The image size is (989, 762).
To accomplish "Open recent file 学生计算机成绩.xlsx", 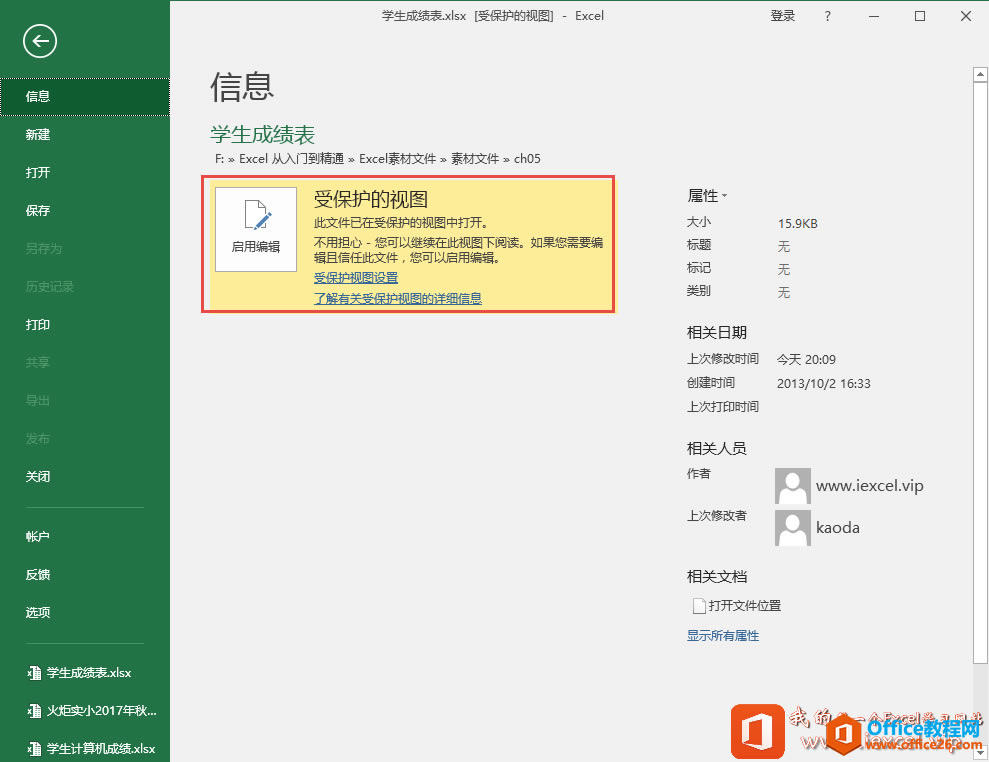I will pyautogui.click(x=100, y=749).
